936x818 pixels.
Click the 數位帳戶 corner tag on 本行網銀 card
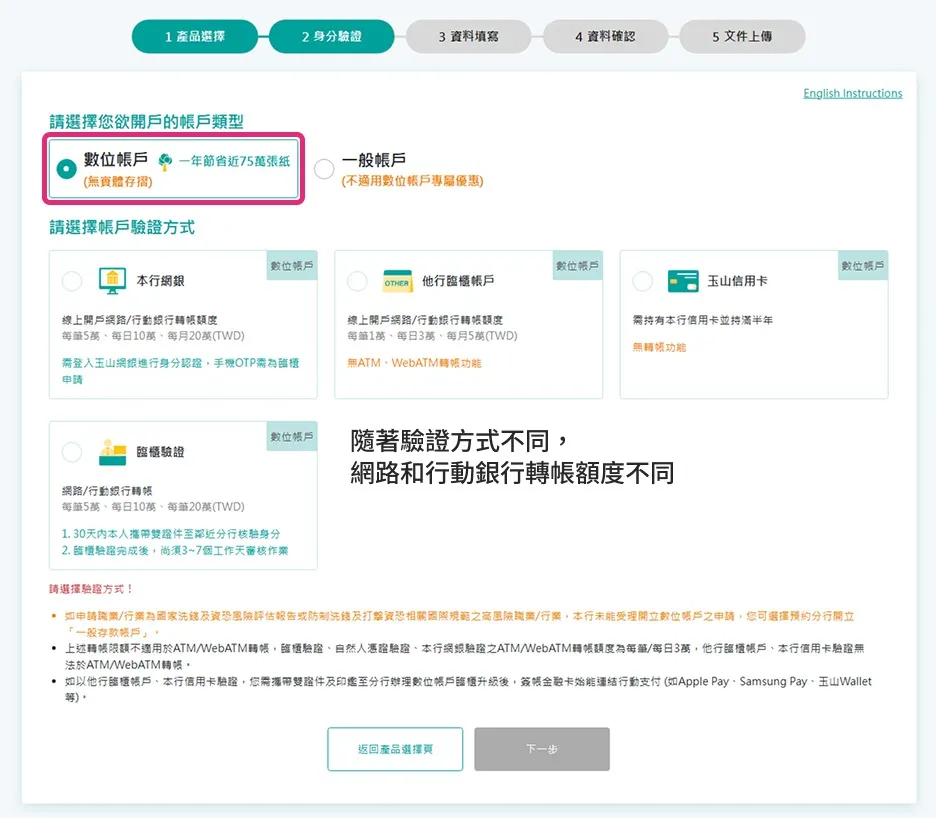pos(294,265)
